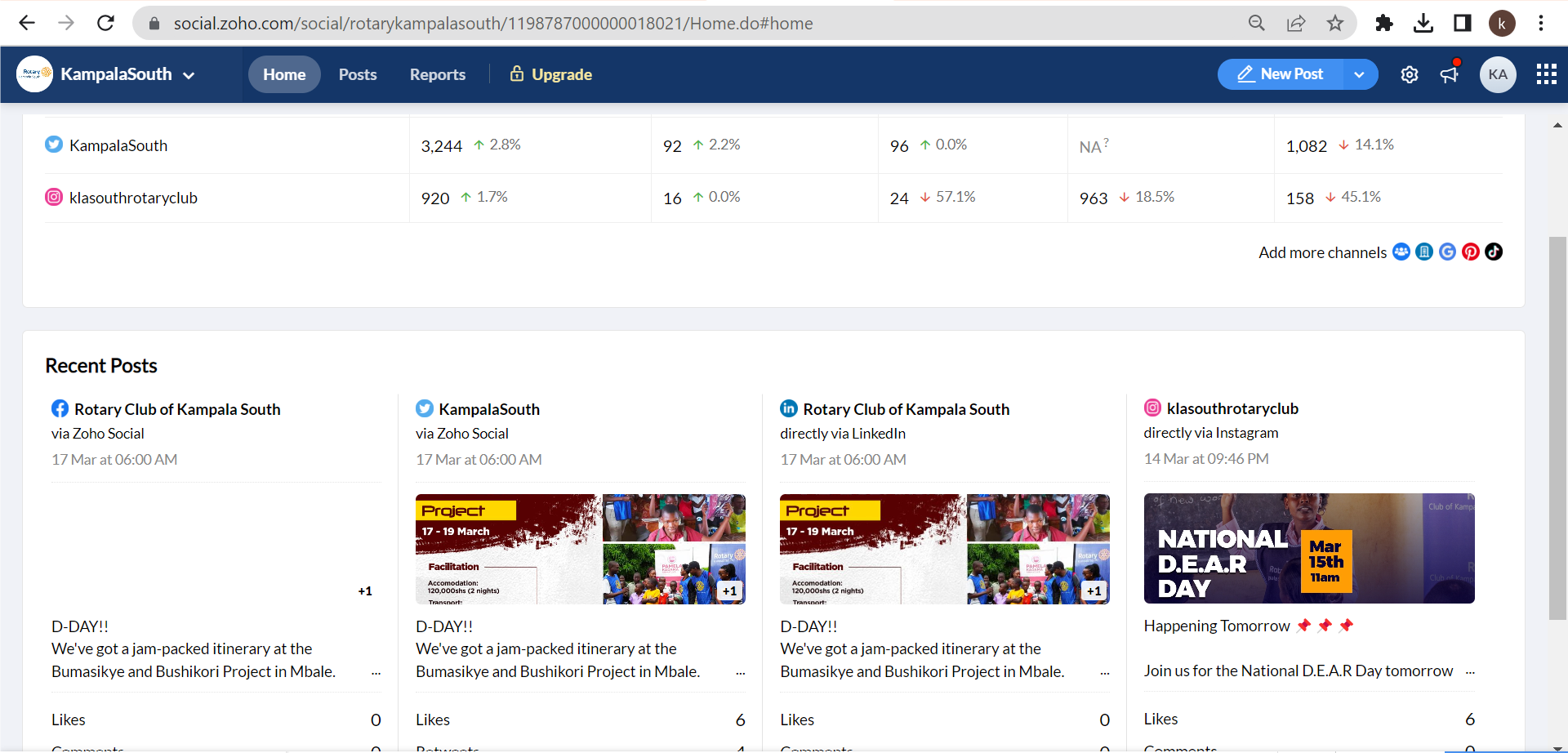
Task: Click the 1,082 value in KampalaSouth row
Action: point(1307,146)
